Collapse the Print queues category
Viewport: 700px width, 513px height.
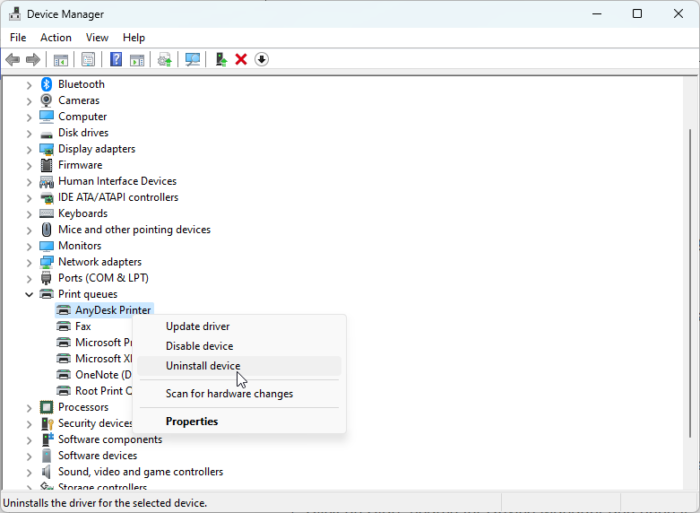[x=29, y=294]
